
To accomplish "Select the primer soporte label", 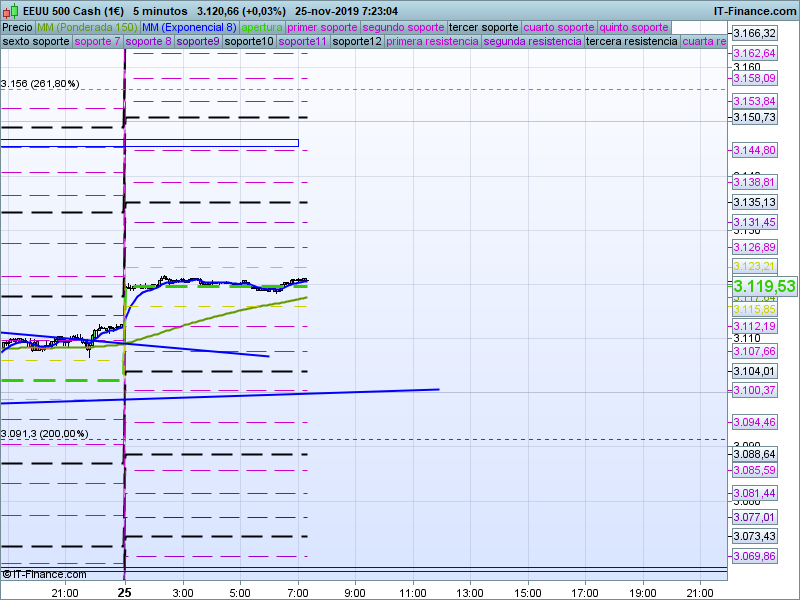I will [x=322, y=27].
